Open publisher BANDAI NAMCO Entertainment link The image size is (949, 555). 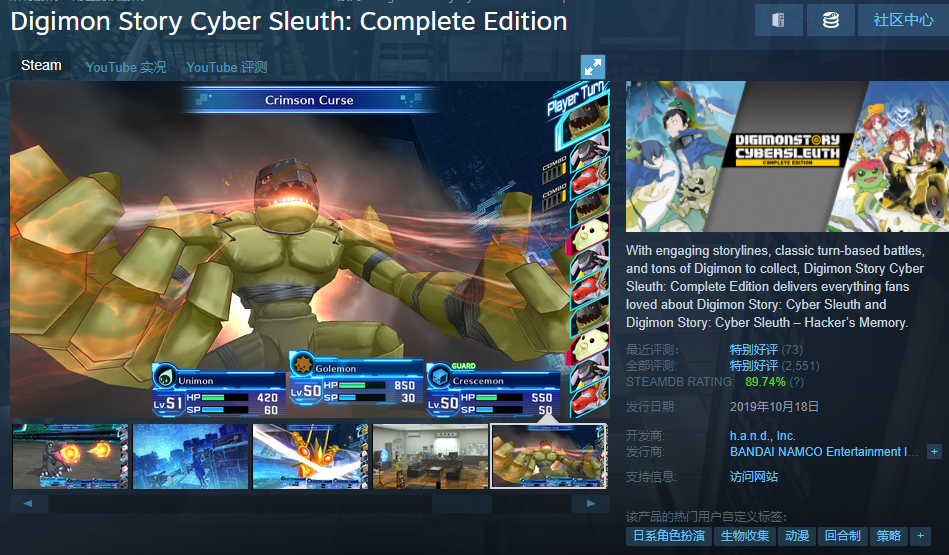click(824, 452)
